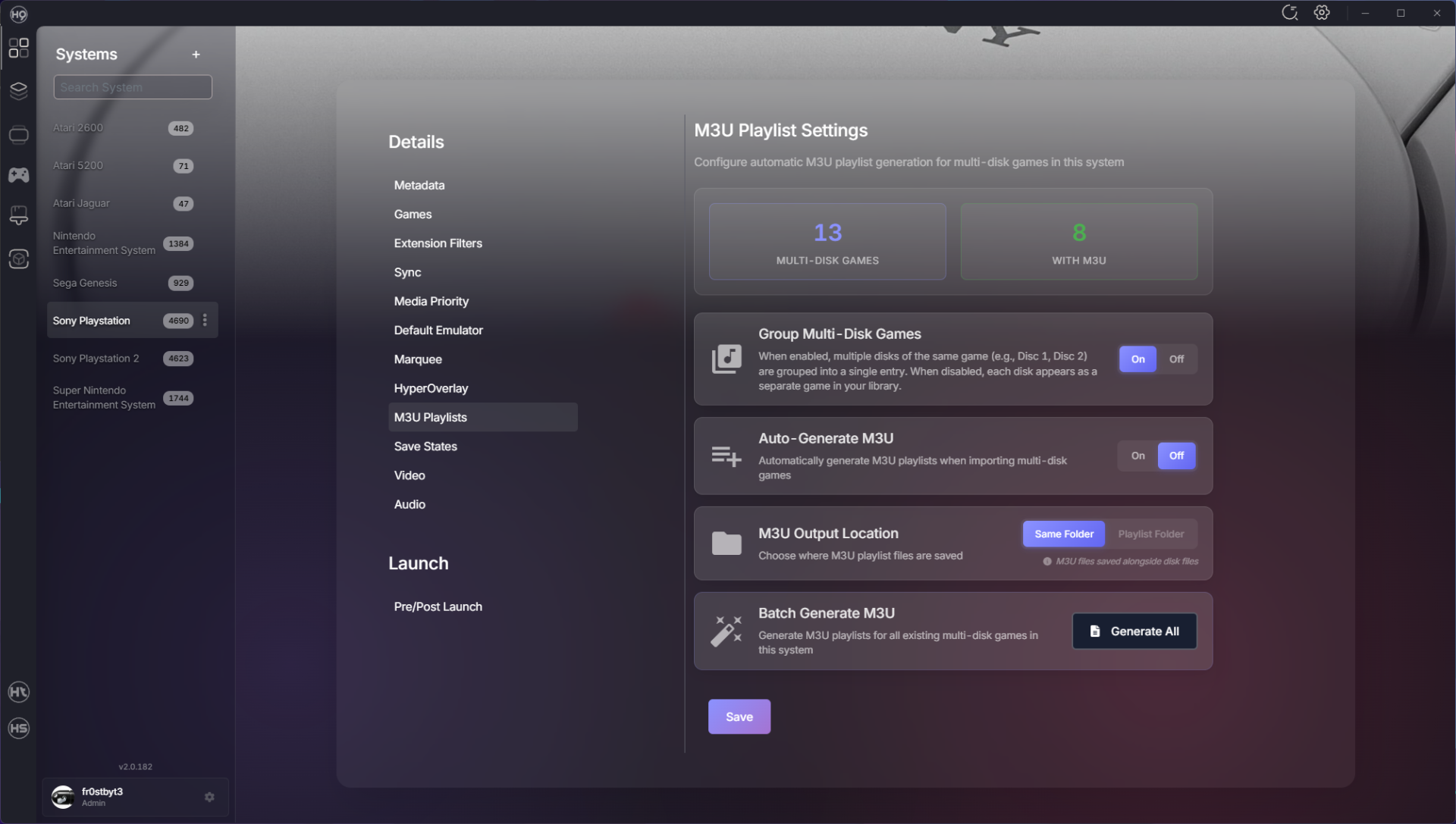Screen dimensions: 1456x824
Task: Open the Extension Filters section
Action: pos(438,243)
